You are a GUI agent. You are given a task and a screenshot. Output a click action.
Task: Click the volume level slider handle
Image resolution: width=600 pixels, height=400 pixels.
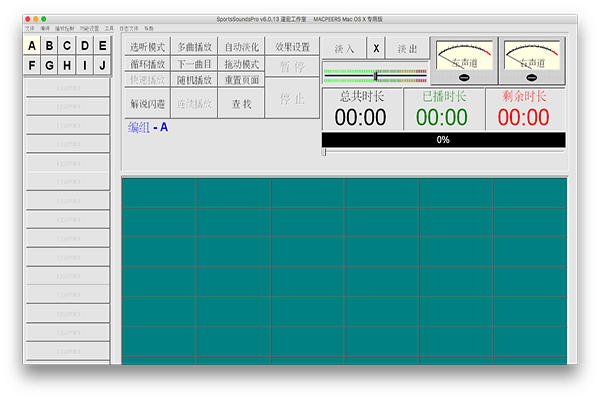pyautogui.click(x=376, y=76)
